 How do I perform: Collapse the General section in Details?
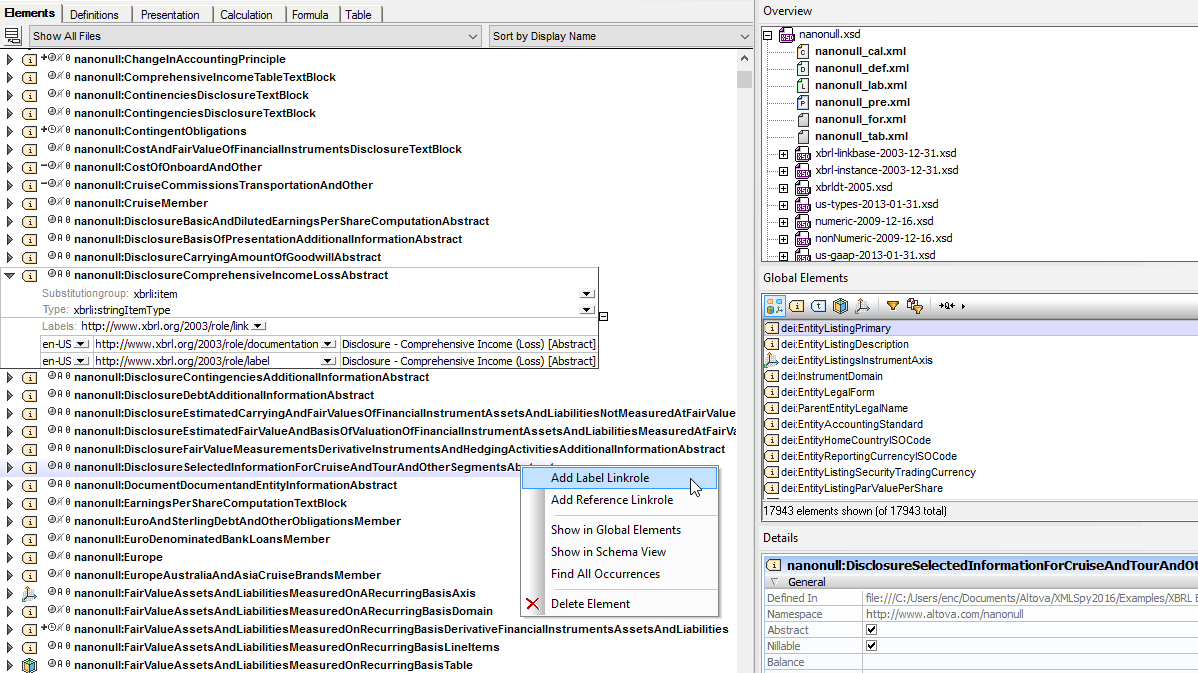(x=774, y=582)
